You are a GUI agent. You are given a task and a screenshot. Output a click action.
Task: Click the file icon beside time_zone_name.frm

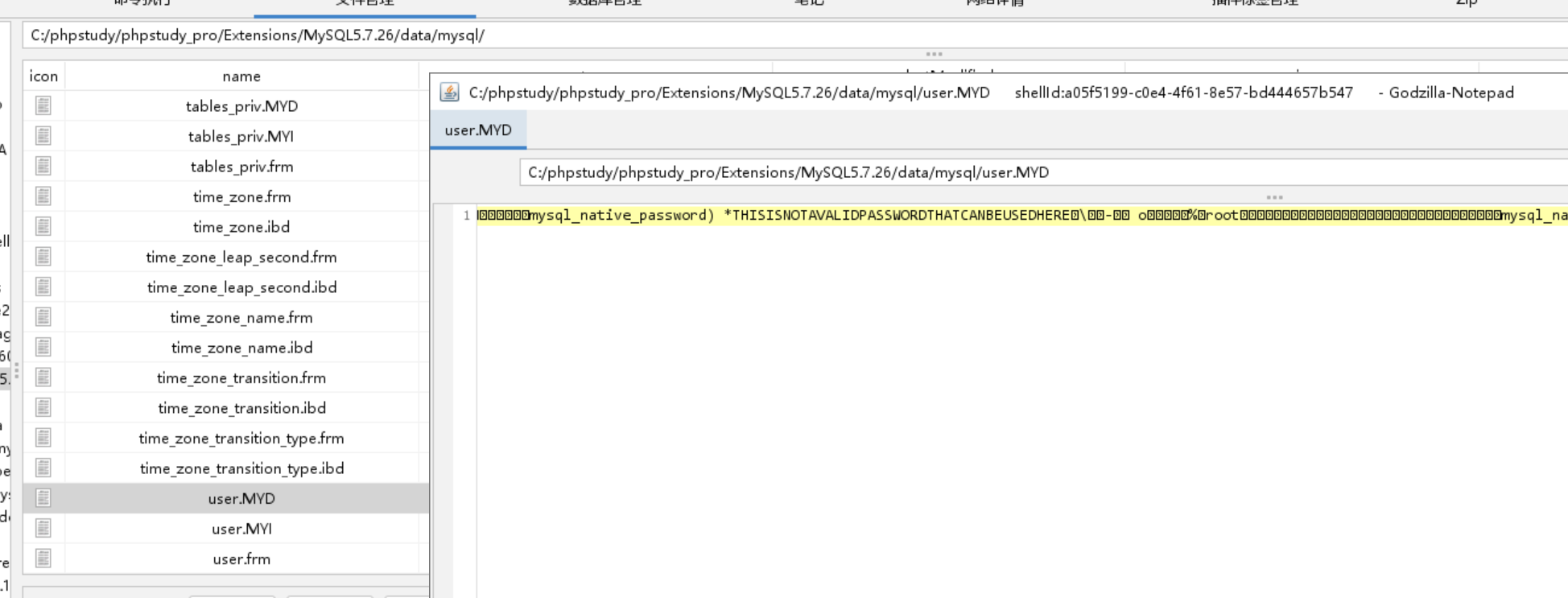point(43,317)
